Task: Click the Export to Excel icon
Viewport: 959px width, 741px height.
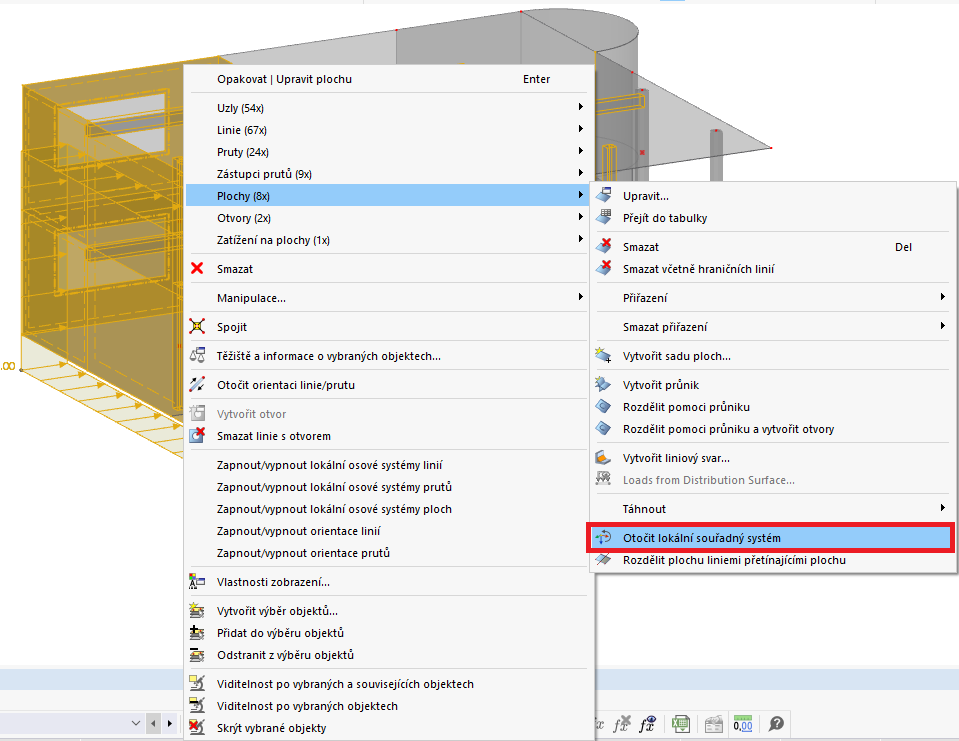Action: [x=681, y=723]
